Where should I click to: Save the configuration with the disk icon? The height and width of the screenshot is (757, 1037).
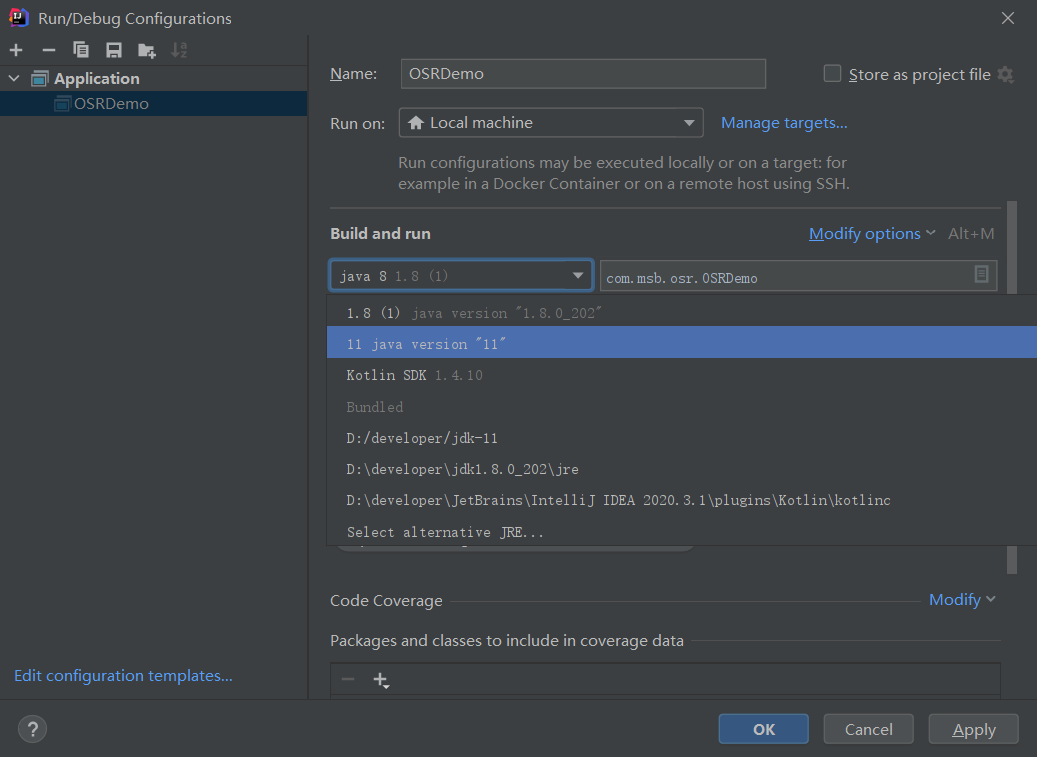click(x=114, y=50)
